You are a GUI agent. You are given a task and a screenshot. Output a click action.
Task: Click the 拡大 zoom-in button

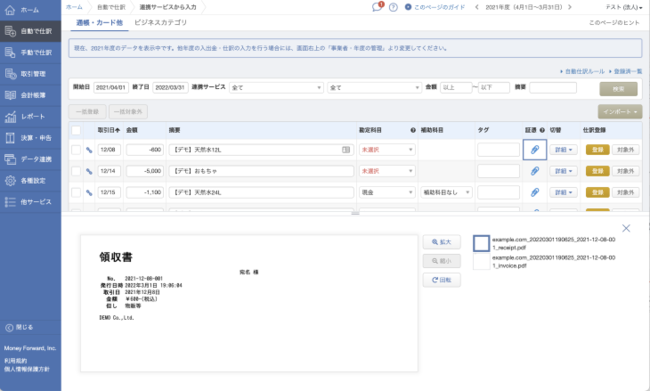click(x=441, y=242)
